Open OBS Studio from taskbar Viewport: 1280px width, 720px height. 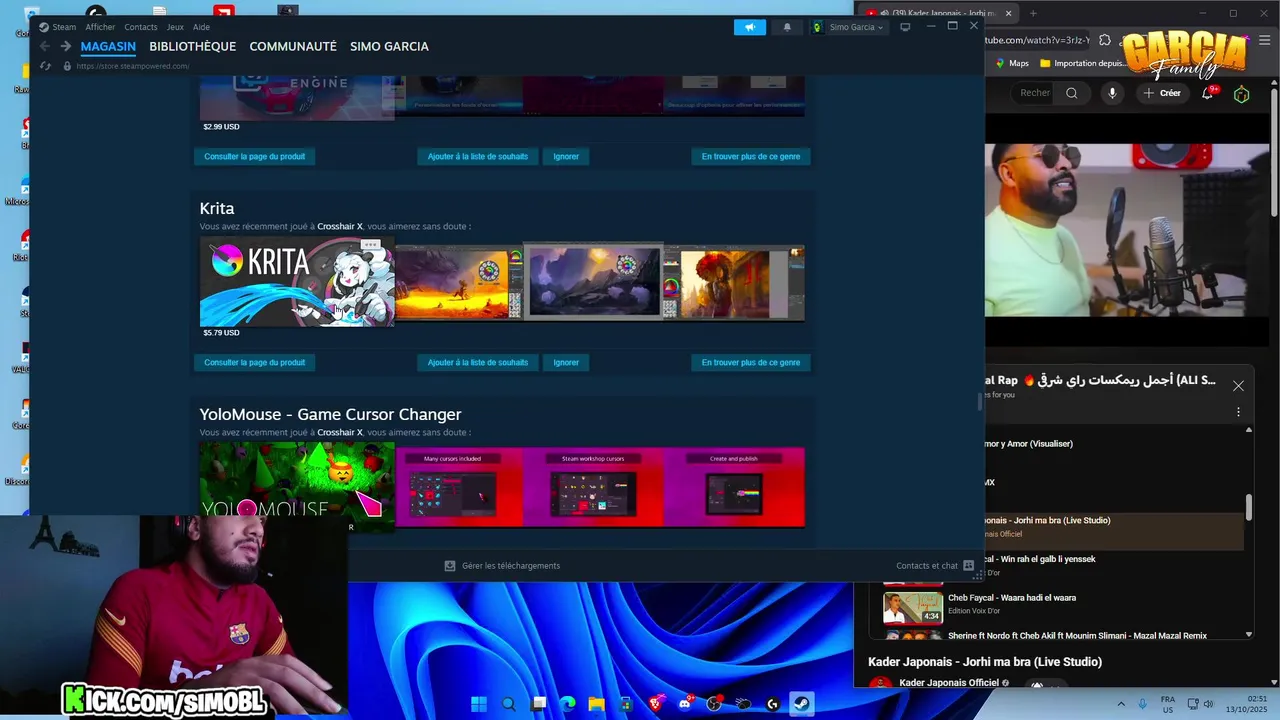coord(714,704)
